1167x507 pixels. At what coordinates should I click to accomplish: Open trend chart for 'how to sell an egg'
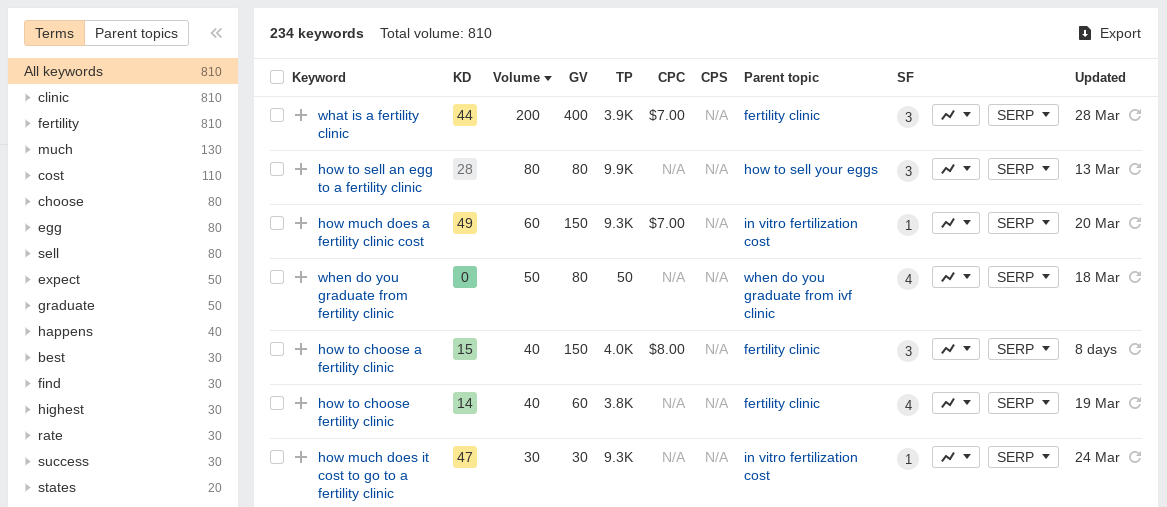(x=956, y=169)
